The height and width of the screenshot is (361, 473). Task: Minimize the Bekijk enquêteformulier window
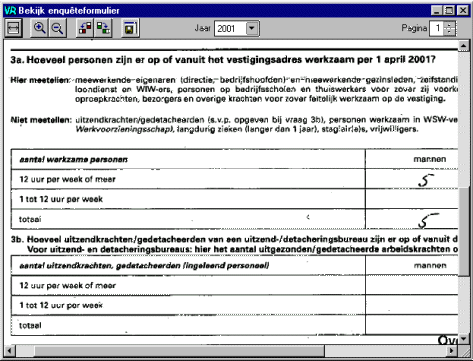click(437, 11)
